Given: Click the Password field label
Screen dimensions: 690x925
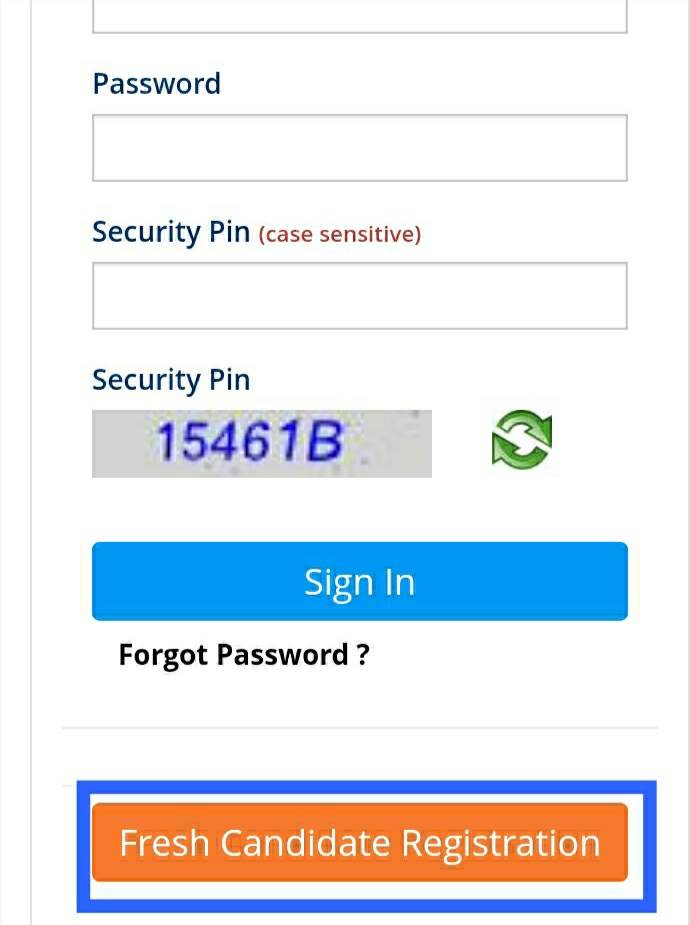Looking at the screenshot, I should click(x=156, y=84).
